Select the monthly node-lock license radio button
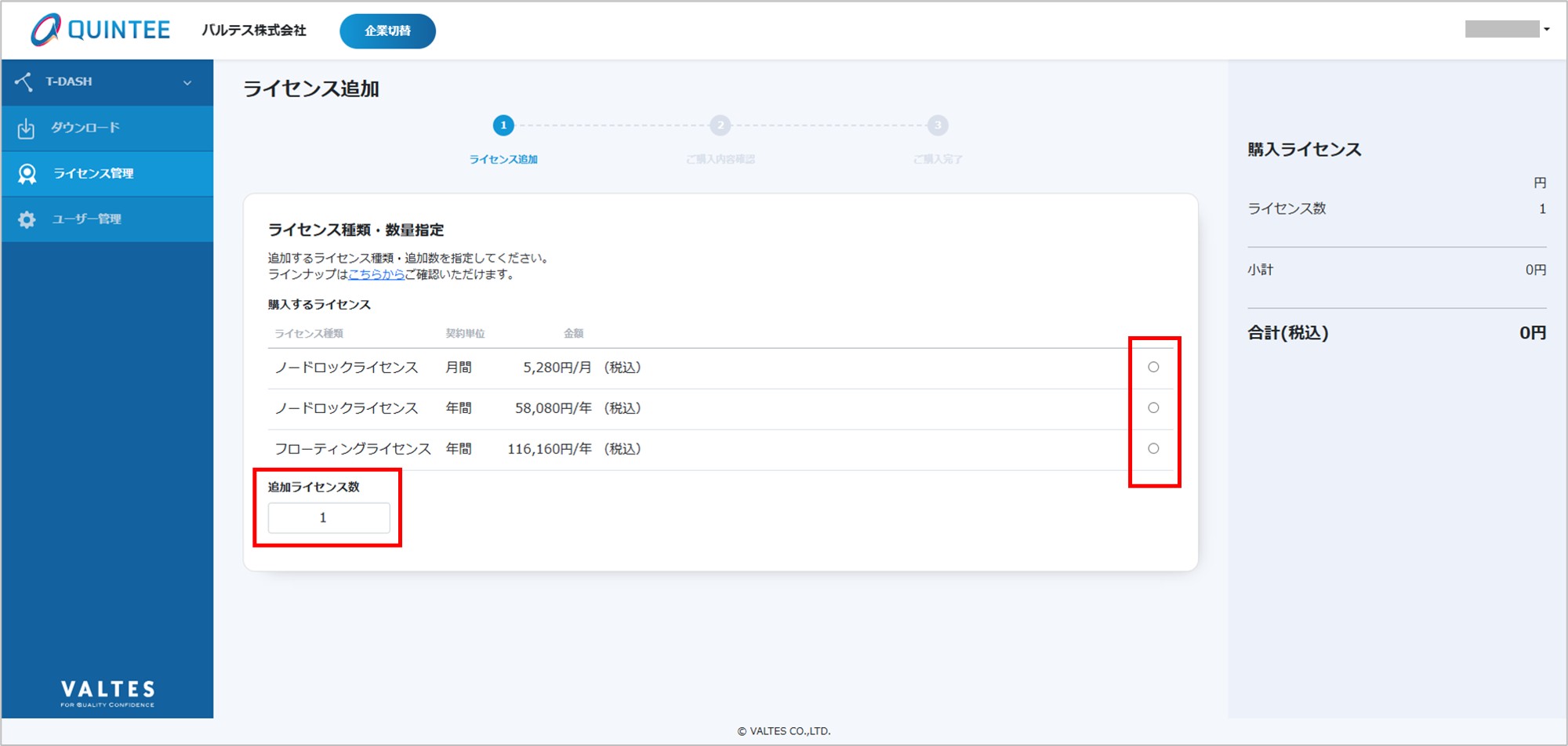Viewport: 1568px width, 746px height. [x=1153, y=367]
